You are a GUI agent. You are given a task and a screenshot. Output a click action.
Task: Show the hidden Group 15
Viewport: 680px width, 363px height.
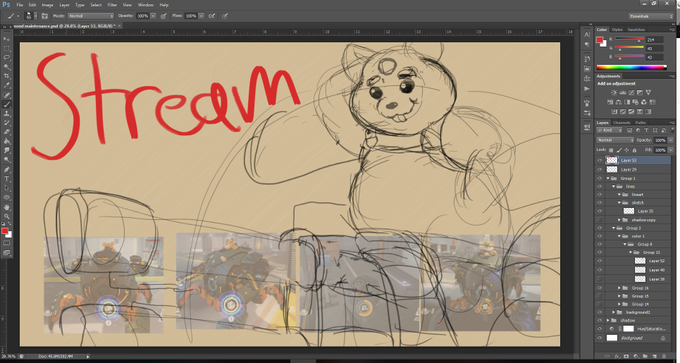[x=600, y=296]
